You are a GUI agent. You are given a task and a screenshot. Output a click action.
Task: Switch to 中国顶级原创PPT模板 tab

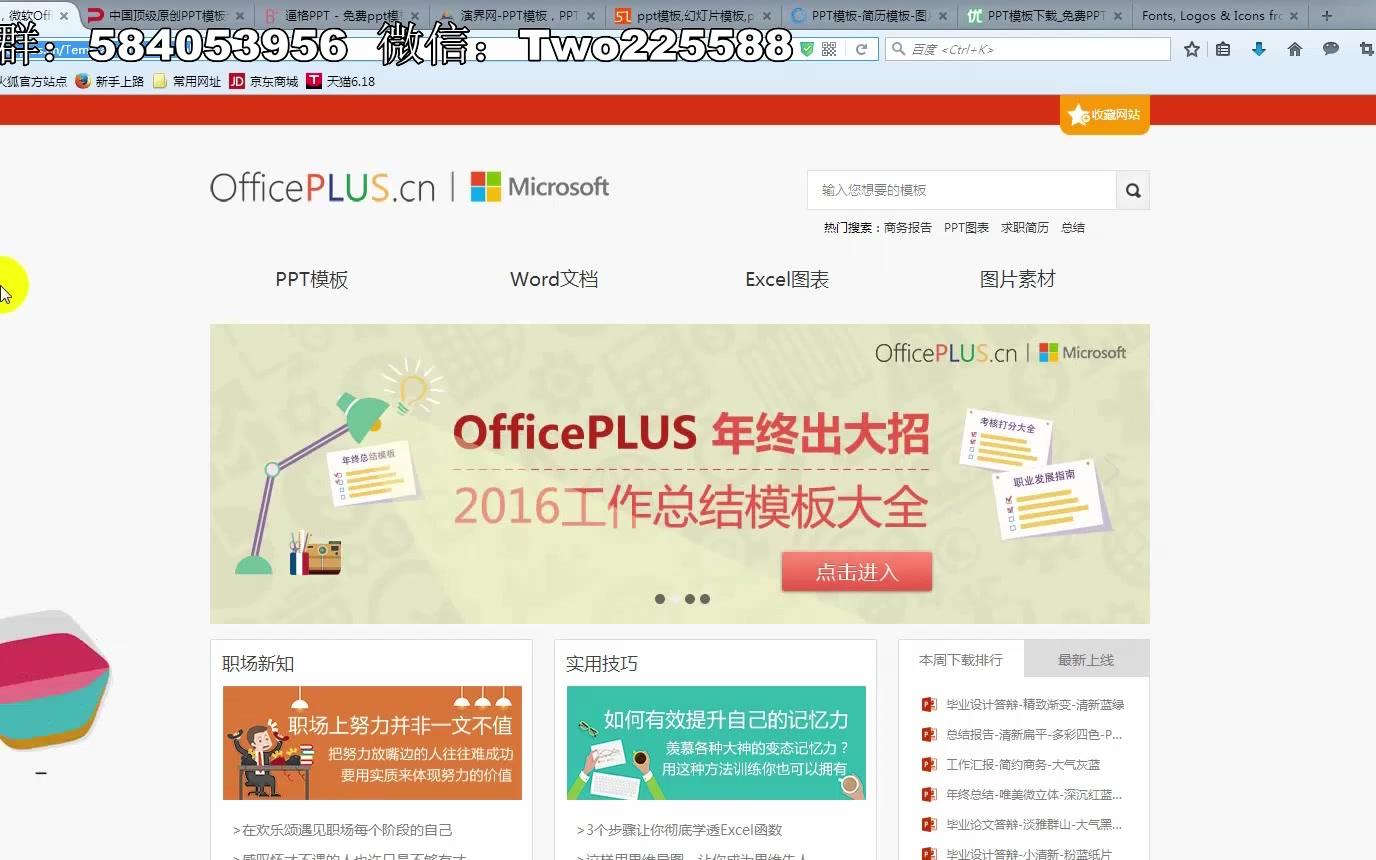tap(167, 15)
